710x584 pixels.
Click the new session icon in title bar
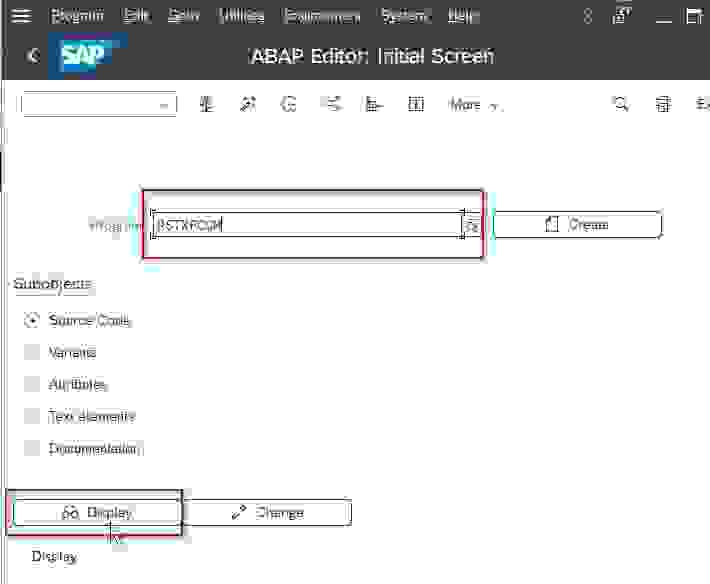pos(623,15)
